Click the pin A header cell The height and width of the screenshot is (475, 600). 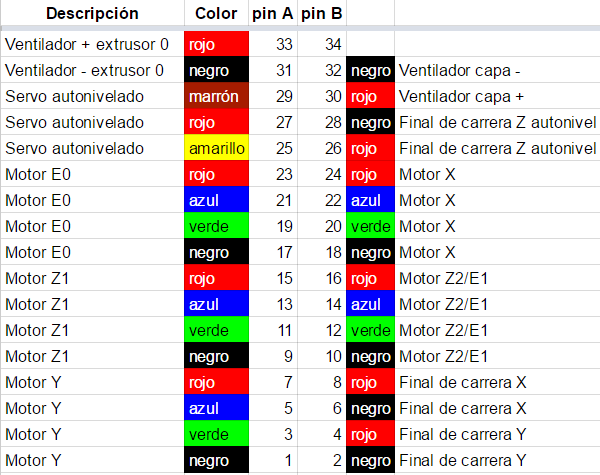(273, 13)
